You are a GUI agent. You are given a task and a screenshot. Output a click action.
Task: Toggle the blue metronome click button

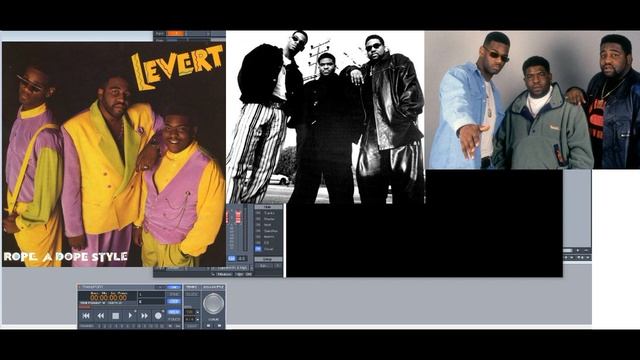click(173, 301)
